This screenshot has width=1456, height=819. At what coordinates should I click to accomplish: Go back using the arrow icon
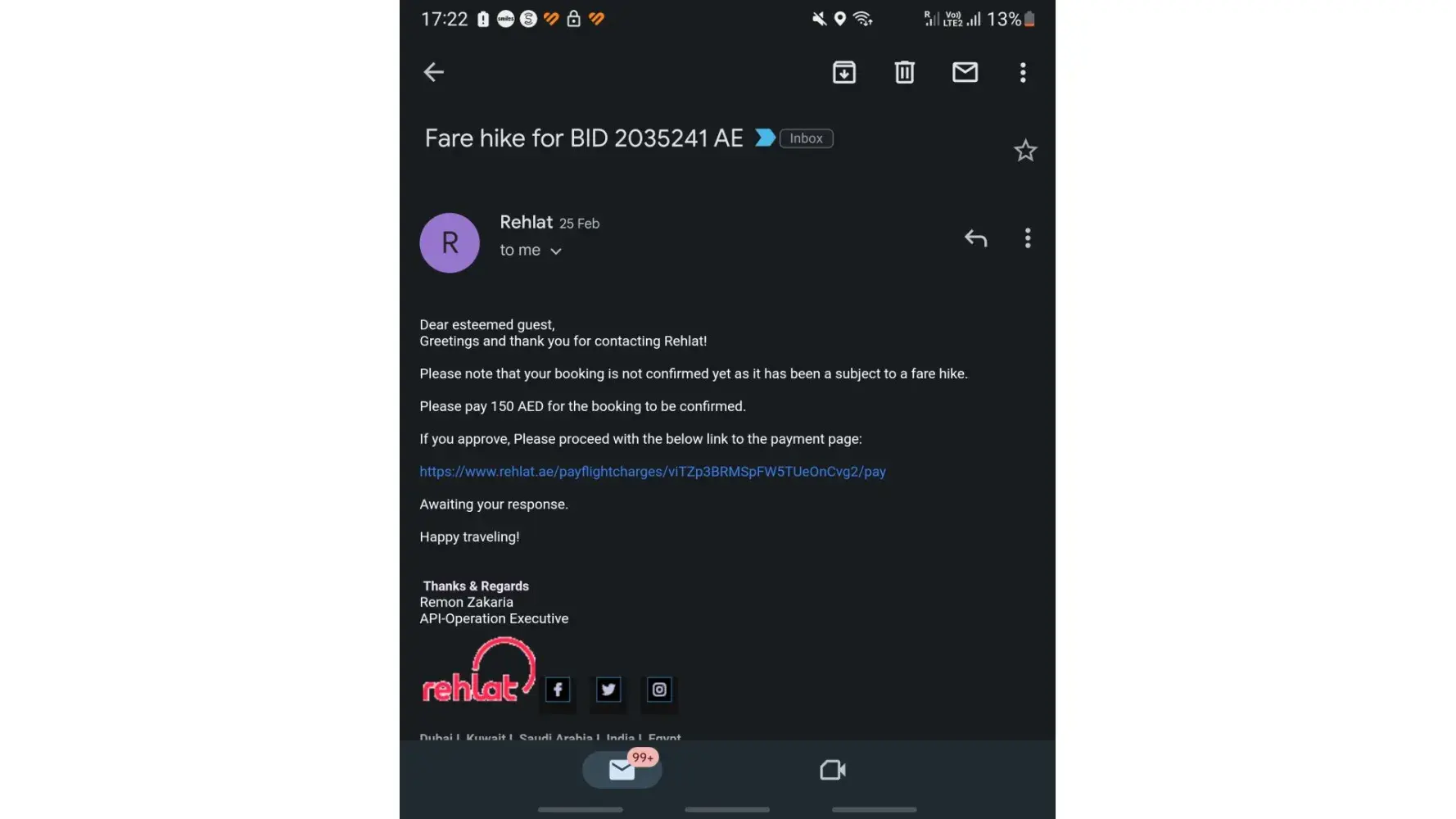coord(433,72)
